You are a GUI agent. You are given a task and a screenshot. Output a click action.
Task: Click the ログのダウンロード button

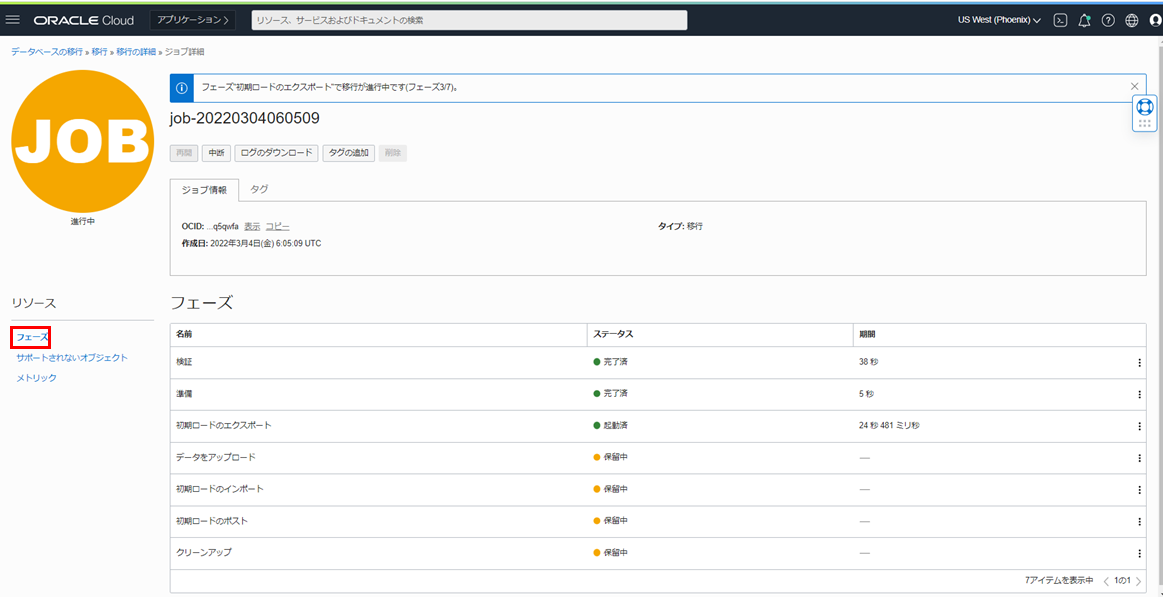(276, 153)
